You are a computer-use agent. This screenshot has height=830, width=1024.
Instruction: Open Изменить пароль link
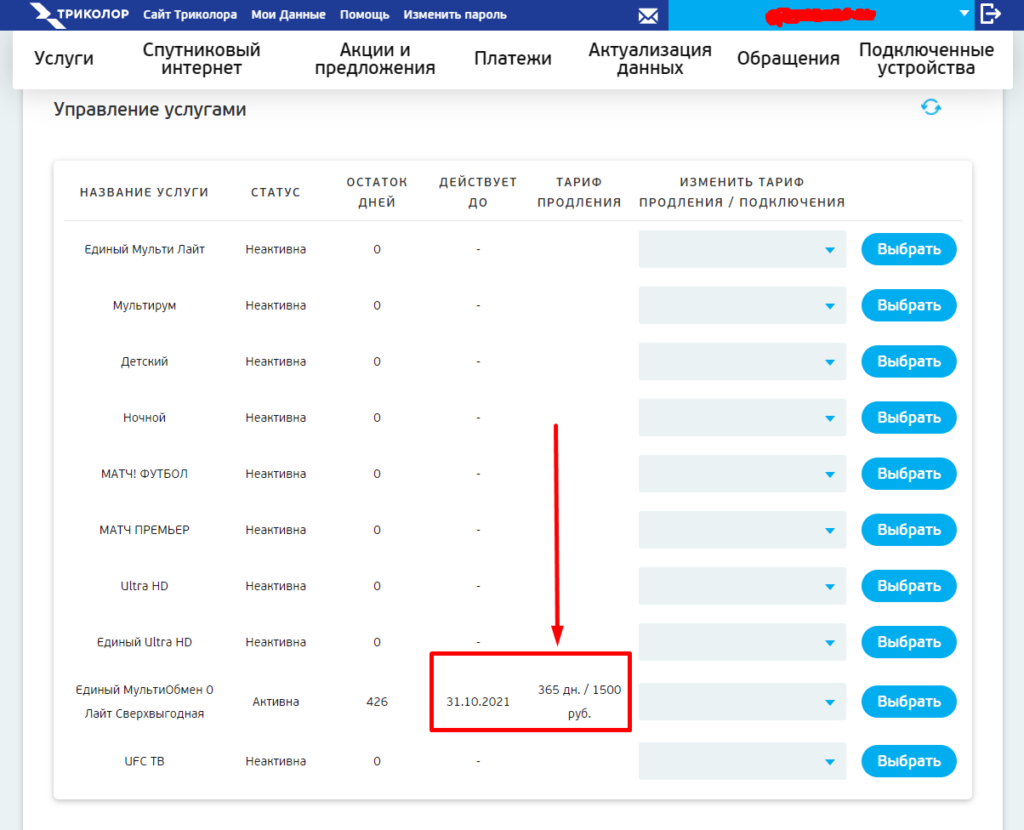455,14
